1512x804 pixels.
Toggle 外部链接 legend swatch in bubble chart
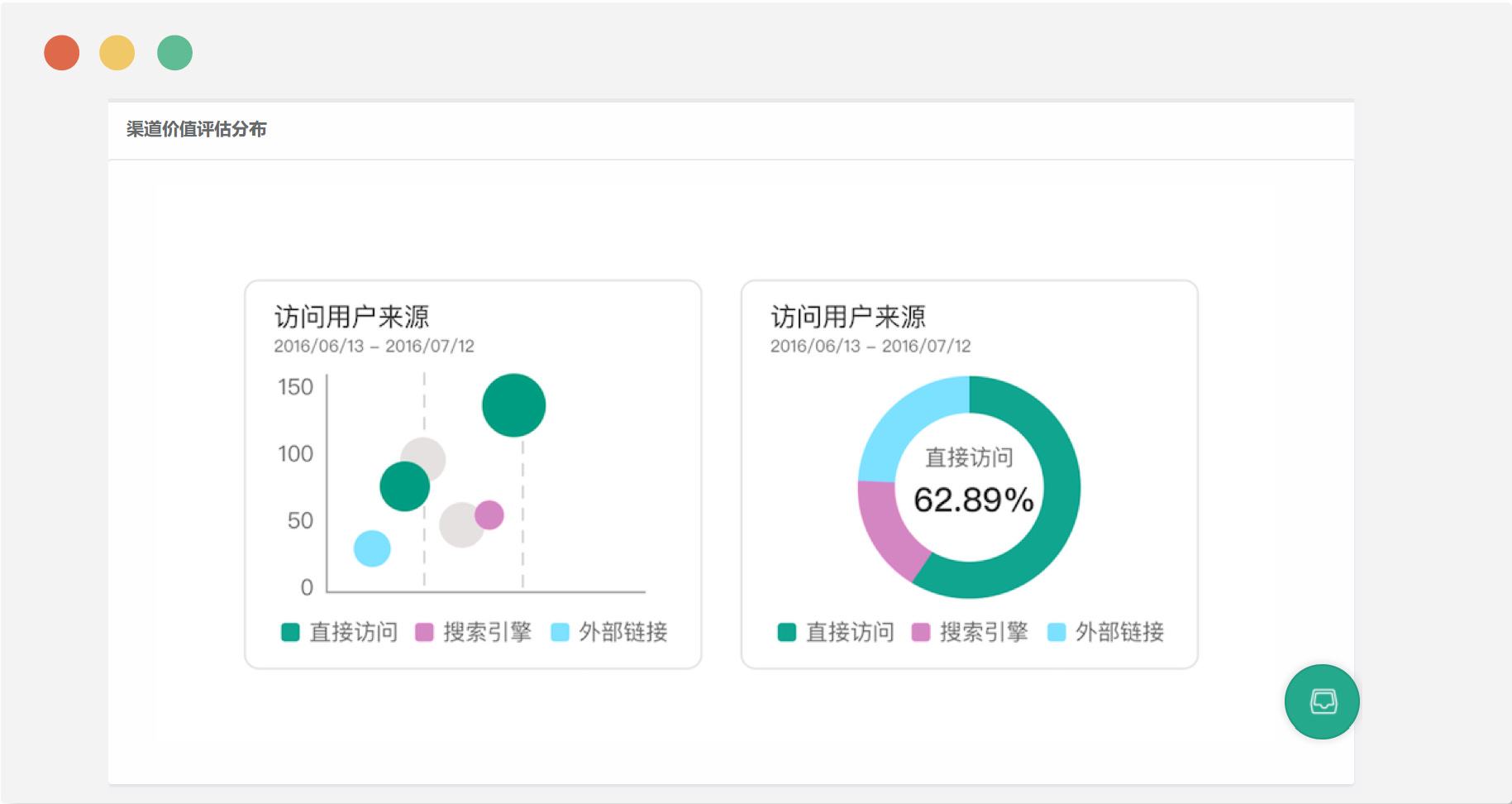560,633
